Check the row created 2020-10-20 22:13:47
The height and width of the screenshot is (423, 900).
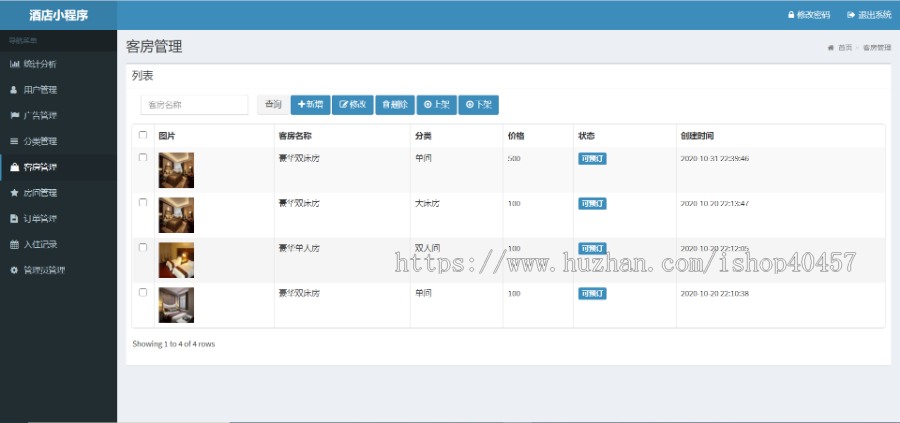[143, 202]
